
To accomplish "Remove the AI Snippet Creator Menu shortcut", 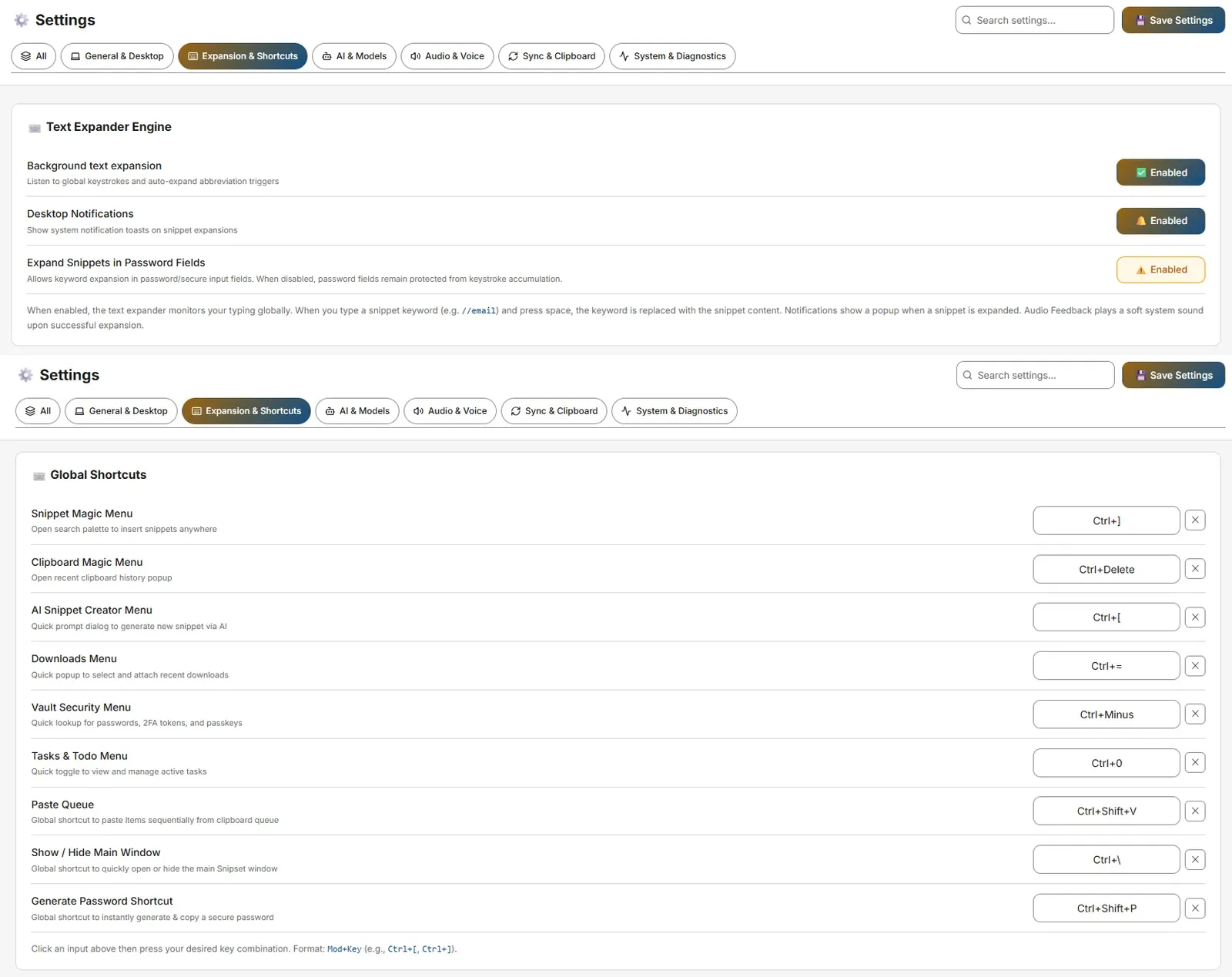I will [1194, 617].
